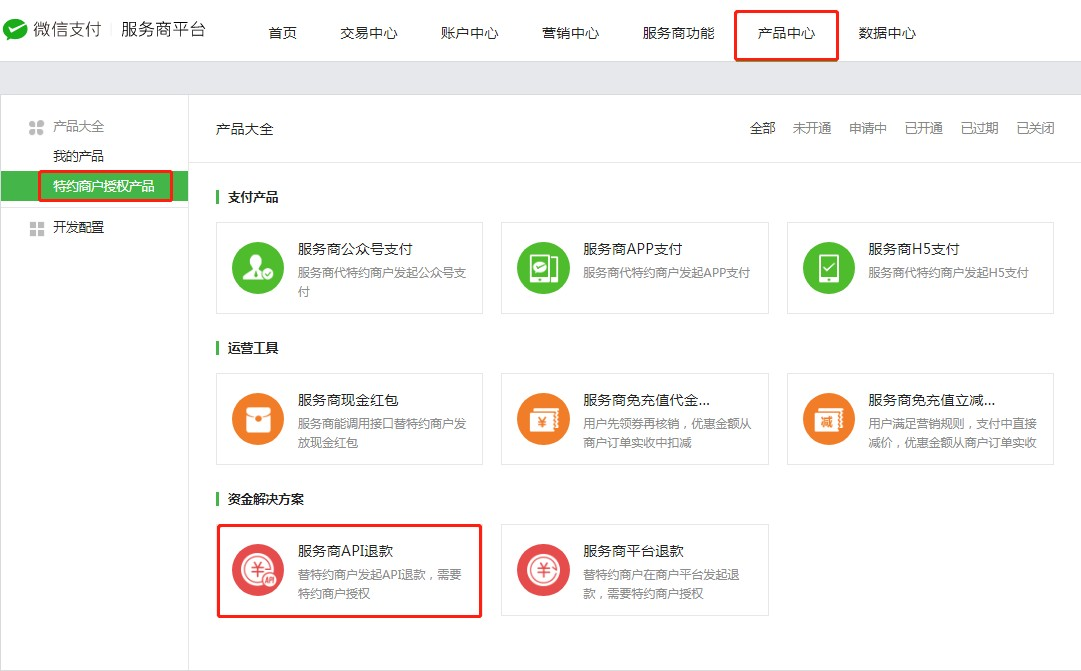The image size is (1081, 671).
Task: Click the 服务商APP支付 green device icon
Action: [x=543, y=268]
